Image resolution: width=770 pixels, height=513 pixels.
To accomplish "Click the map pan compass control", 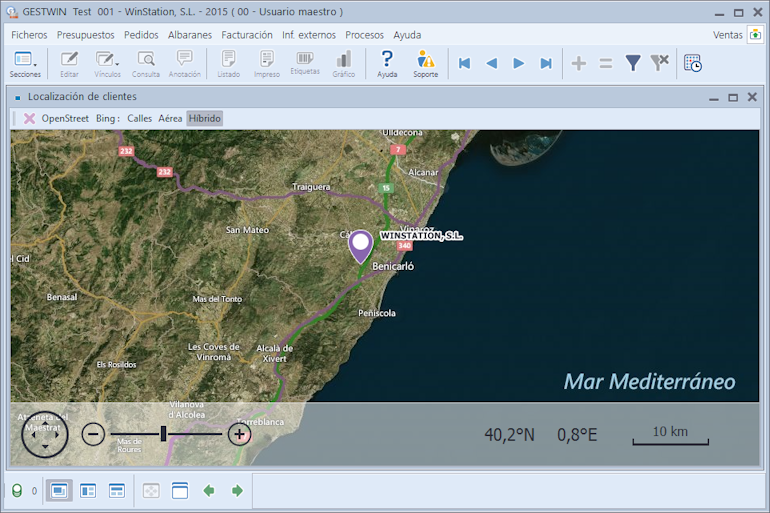I will click(44, 434).
